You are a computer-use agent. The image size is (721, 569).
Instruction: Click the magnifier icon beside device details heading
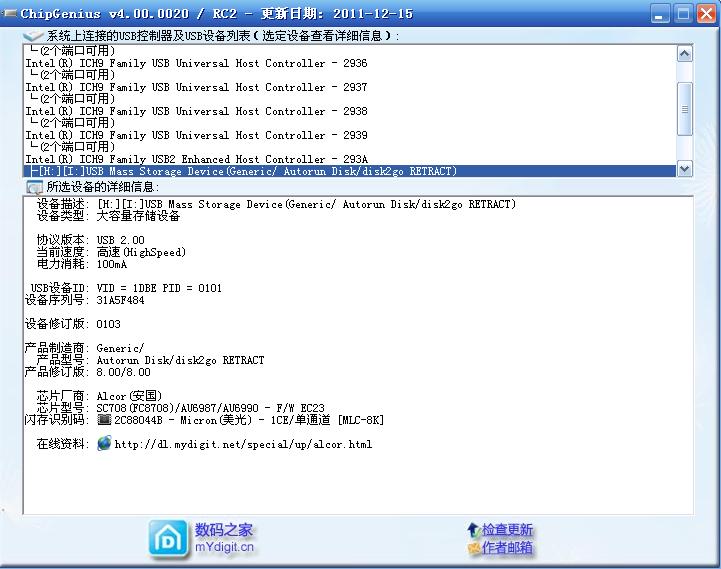34,187
